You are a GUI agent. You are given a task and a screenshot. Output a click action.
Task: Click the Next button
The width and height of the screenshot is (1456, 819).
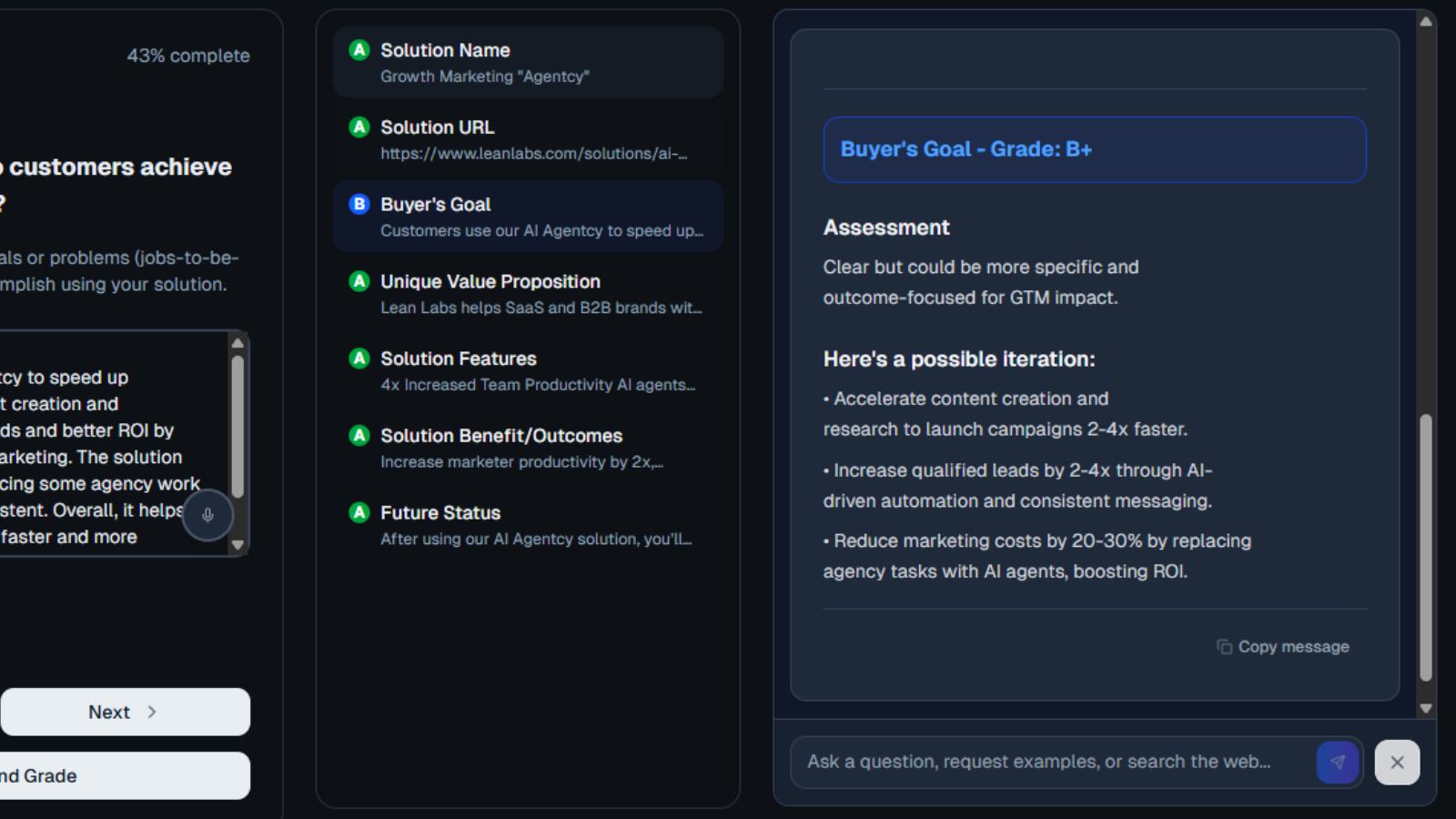coord(125,712)
